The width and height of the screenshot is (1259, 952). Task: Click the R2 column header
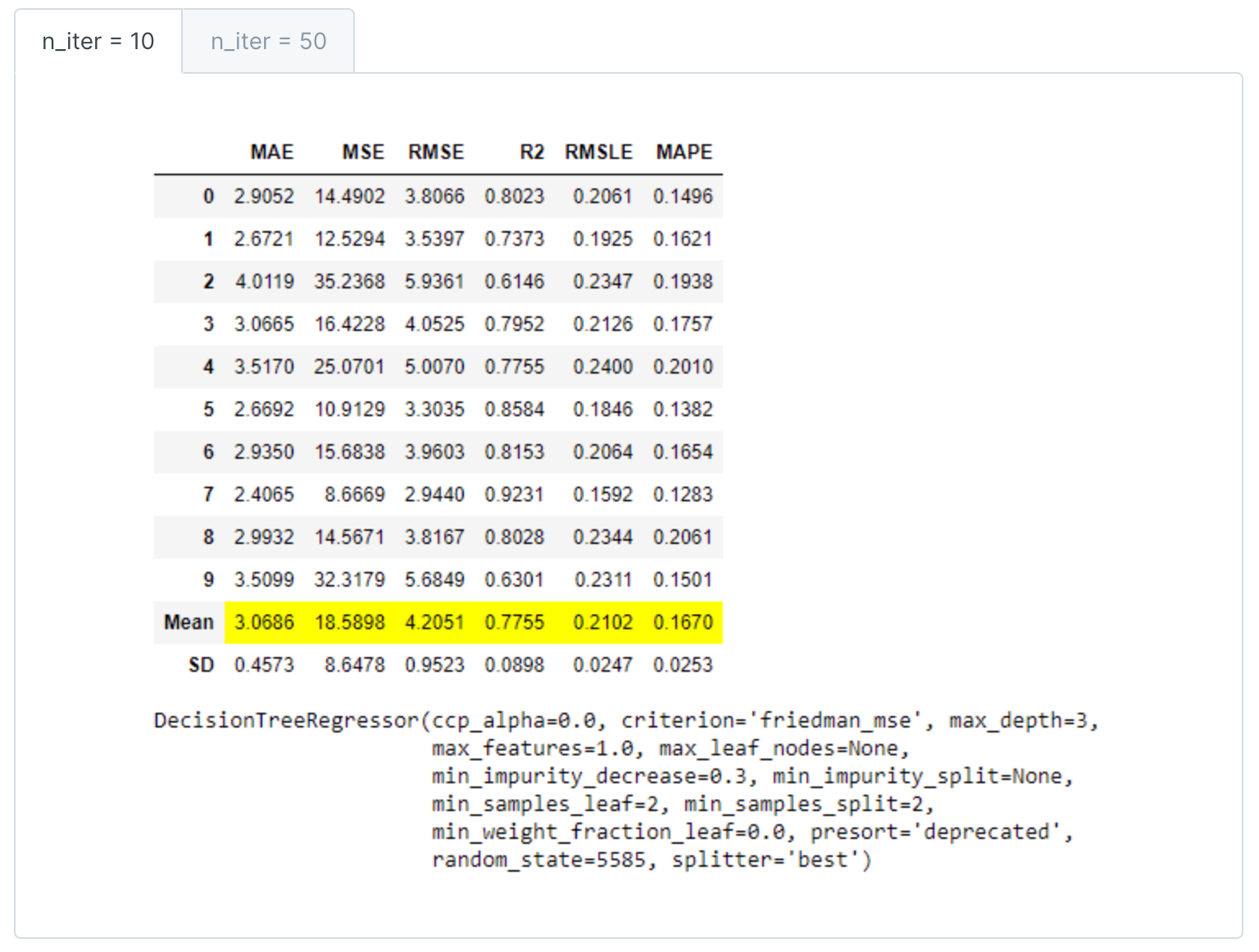[x=531, y=152]
